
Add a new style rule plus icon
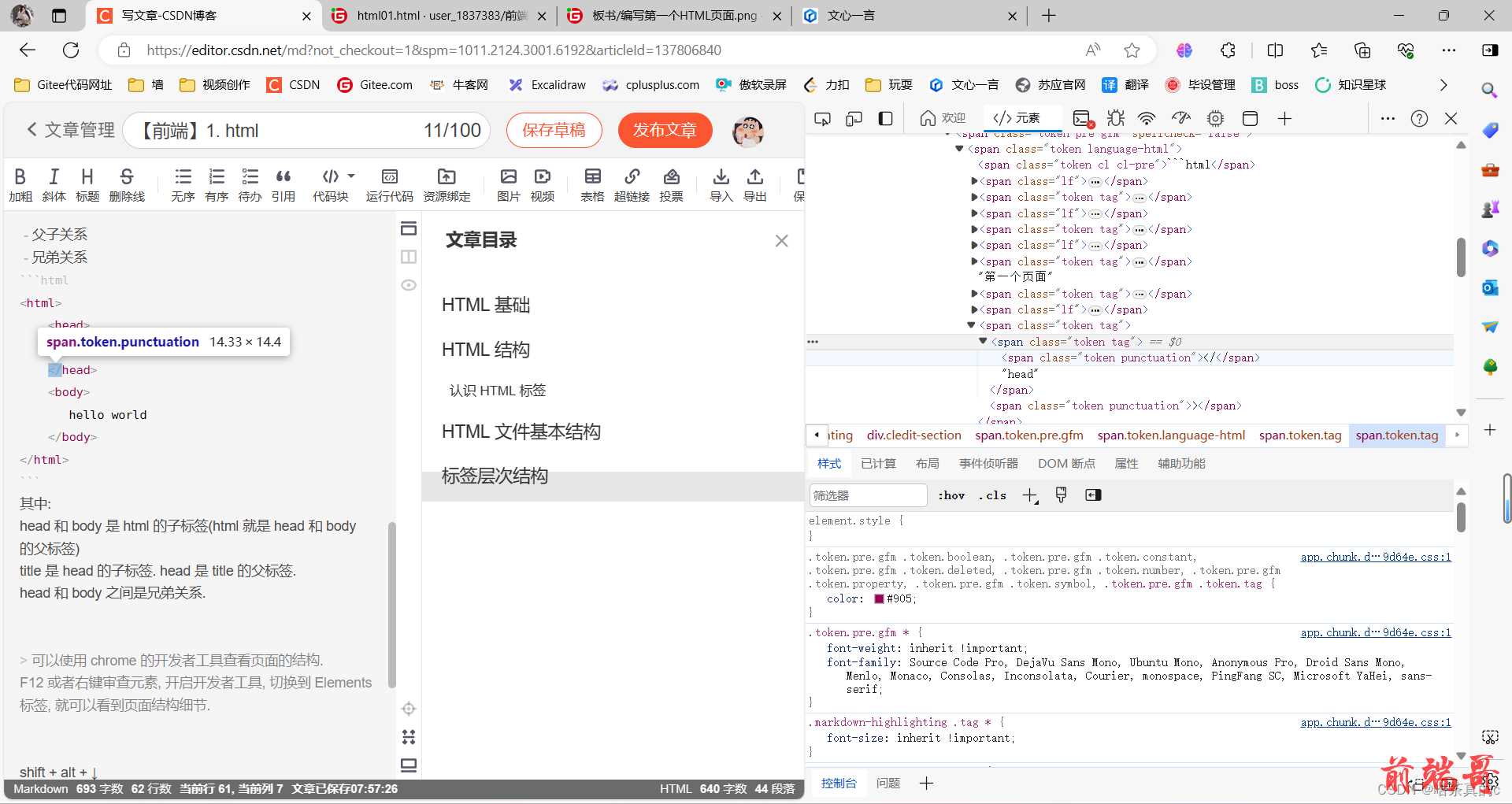1030,495
